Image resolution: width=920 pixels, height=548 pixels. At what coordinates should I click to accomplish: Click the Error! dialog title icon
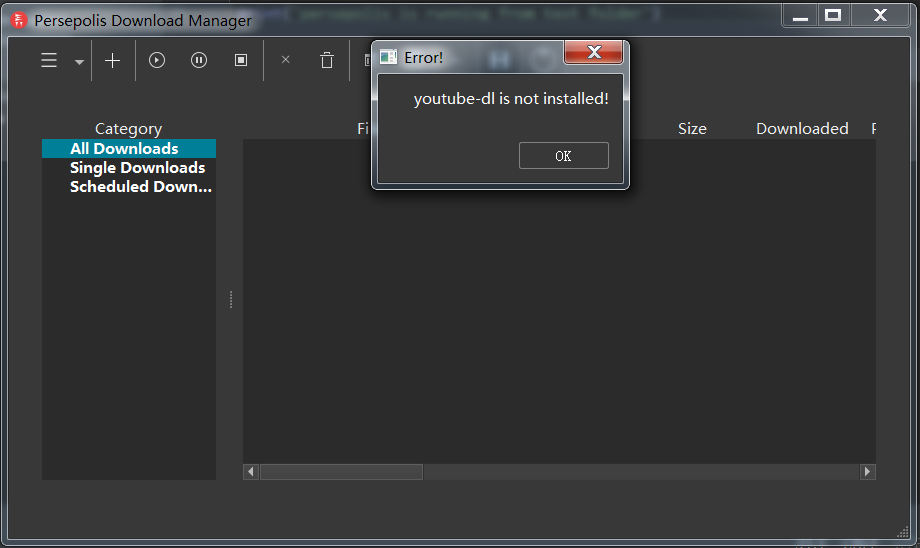[x=388, y=57]
